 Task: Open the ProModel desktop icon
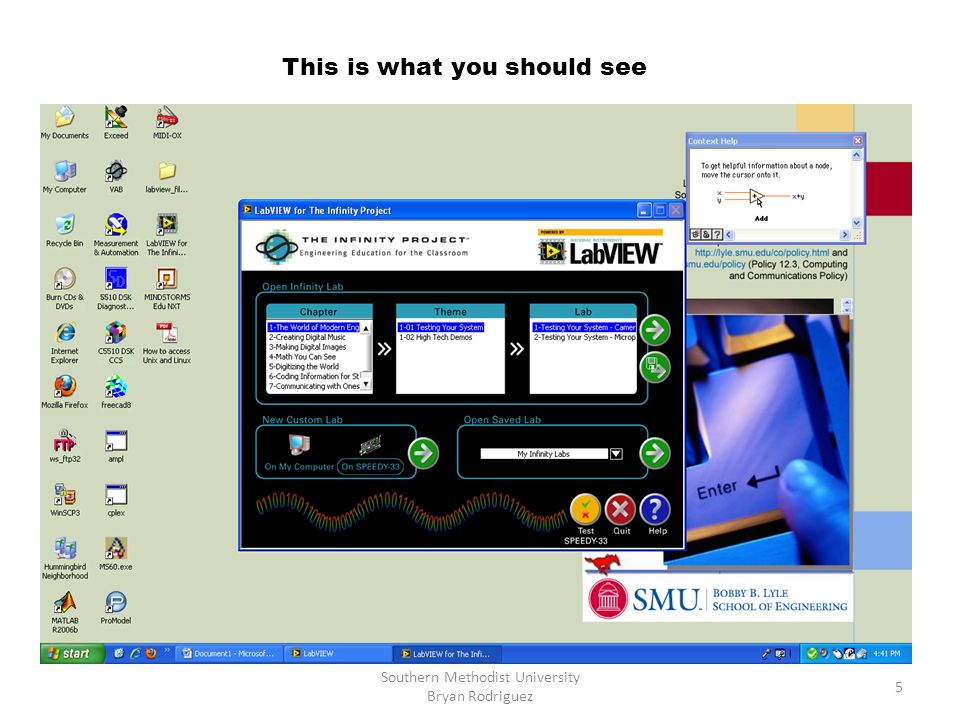tap(116, 607)
